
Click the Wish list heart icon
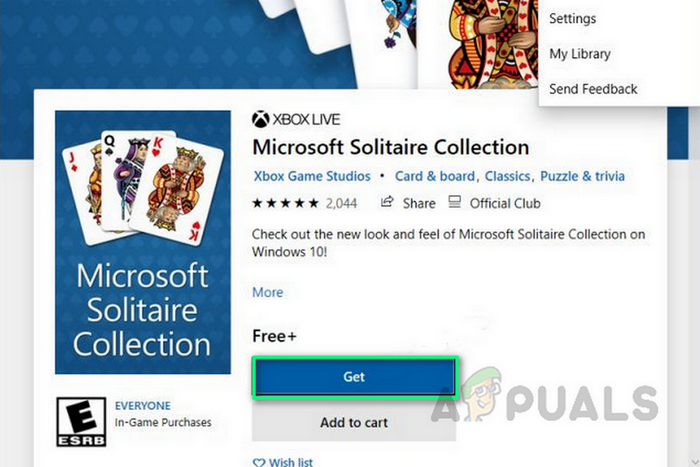coord(258,463)
